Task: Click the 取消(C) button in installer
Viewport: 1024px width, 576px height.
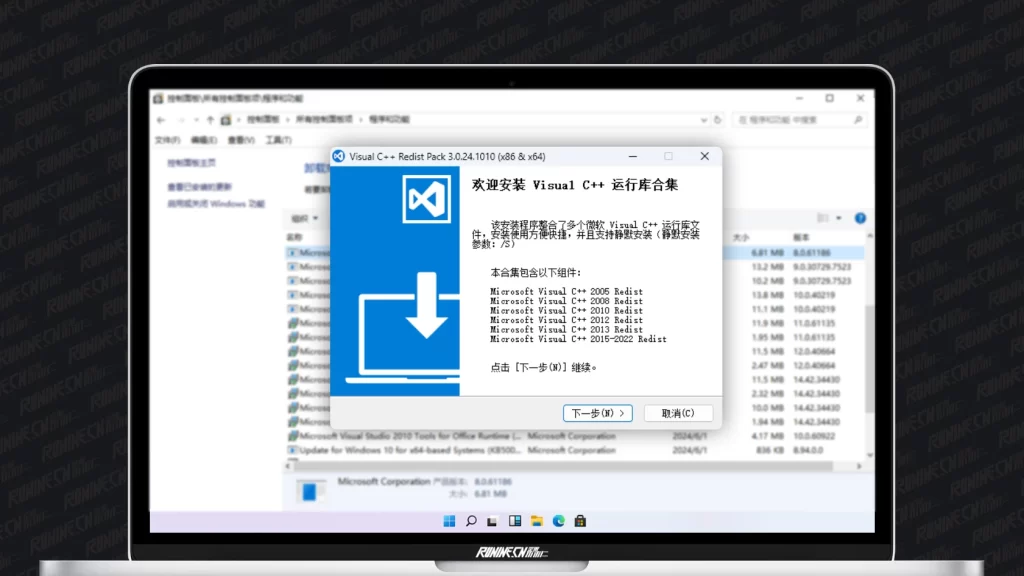Action: coord(678,413)
